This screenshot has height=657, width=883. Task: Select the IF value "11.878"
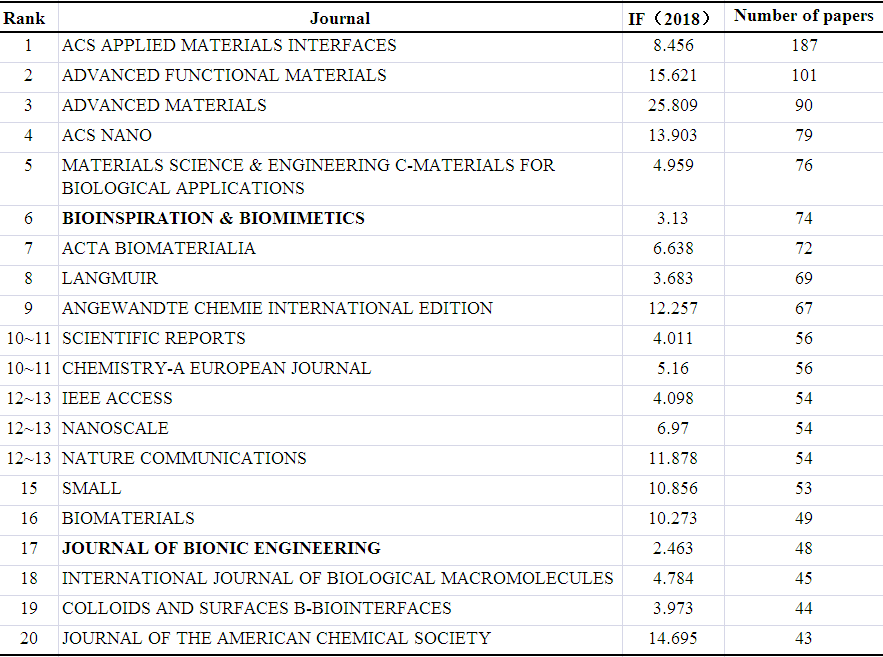coord(673,458)
